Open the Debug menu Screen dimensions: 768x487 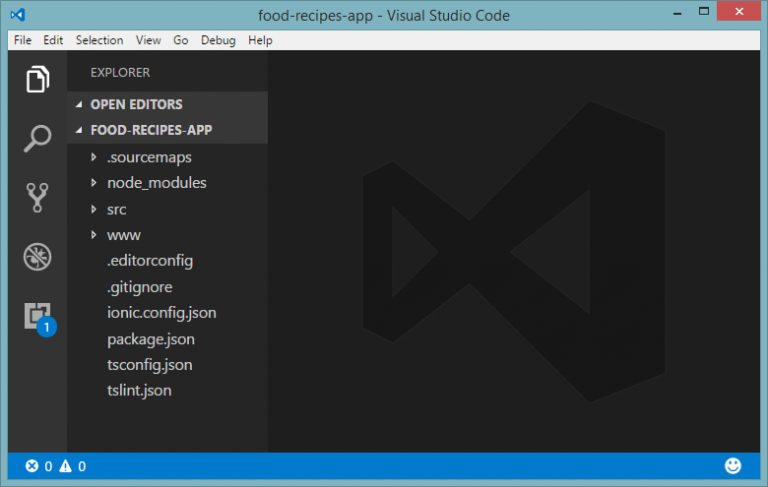[x=217, y=40]
